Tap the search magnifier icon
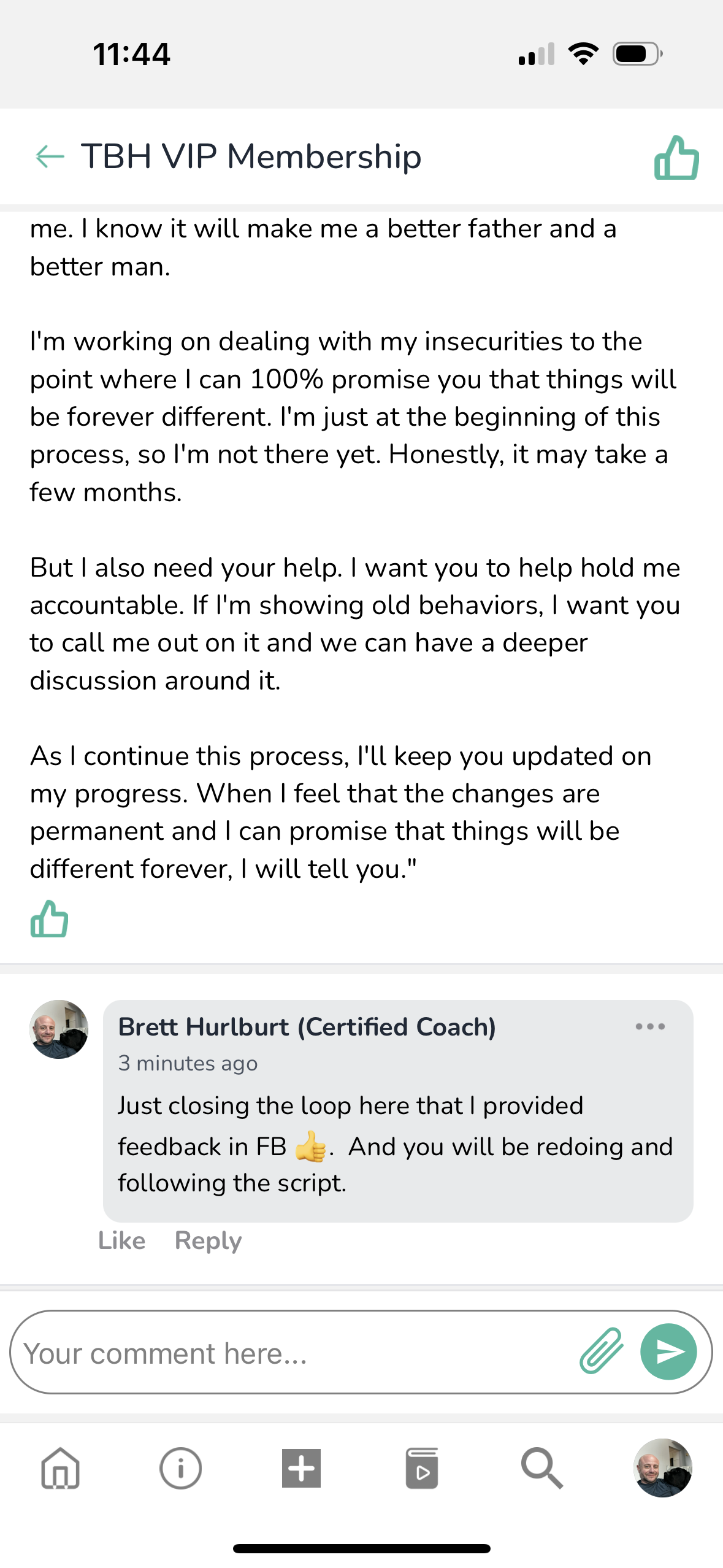Screen dimensions: 723x1568 (542, 1468)
